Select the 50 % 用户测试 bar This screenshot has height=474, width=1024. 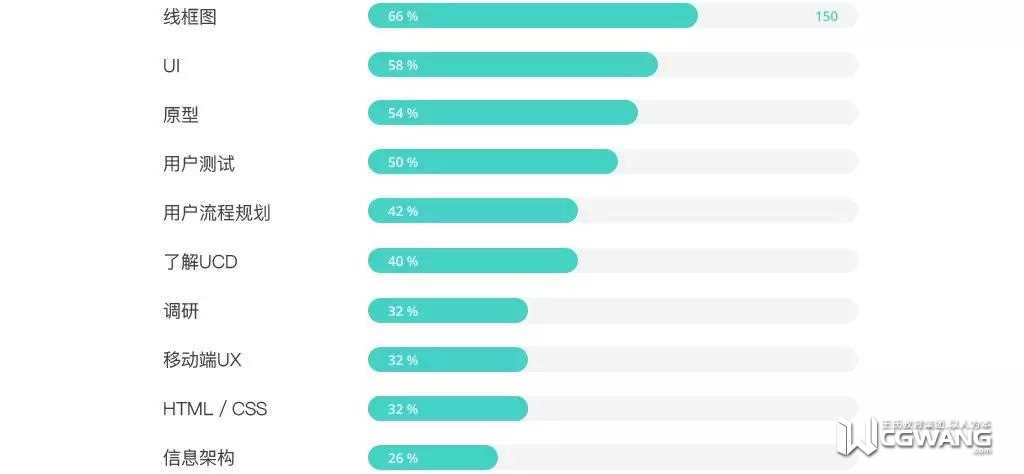(x=492, y=162)
